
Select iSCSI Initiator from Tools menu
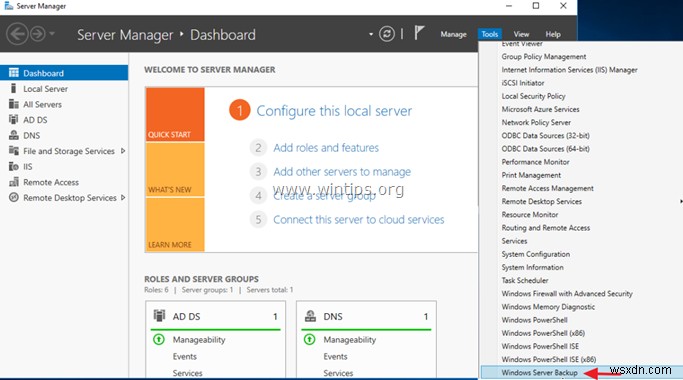523,83
